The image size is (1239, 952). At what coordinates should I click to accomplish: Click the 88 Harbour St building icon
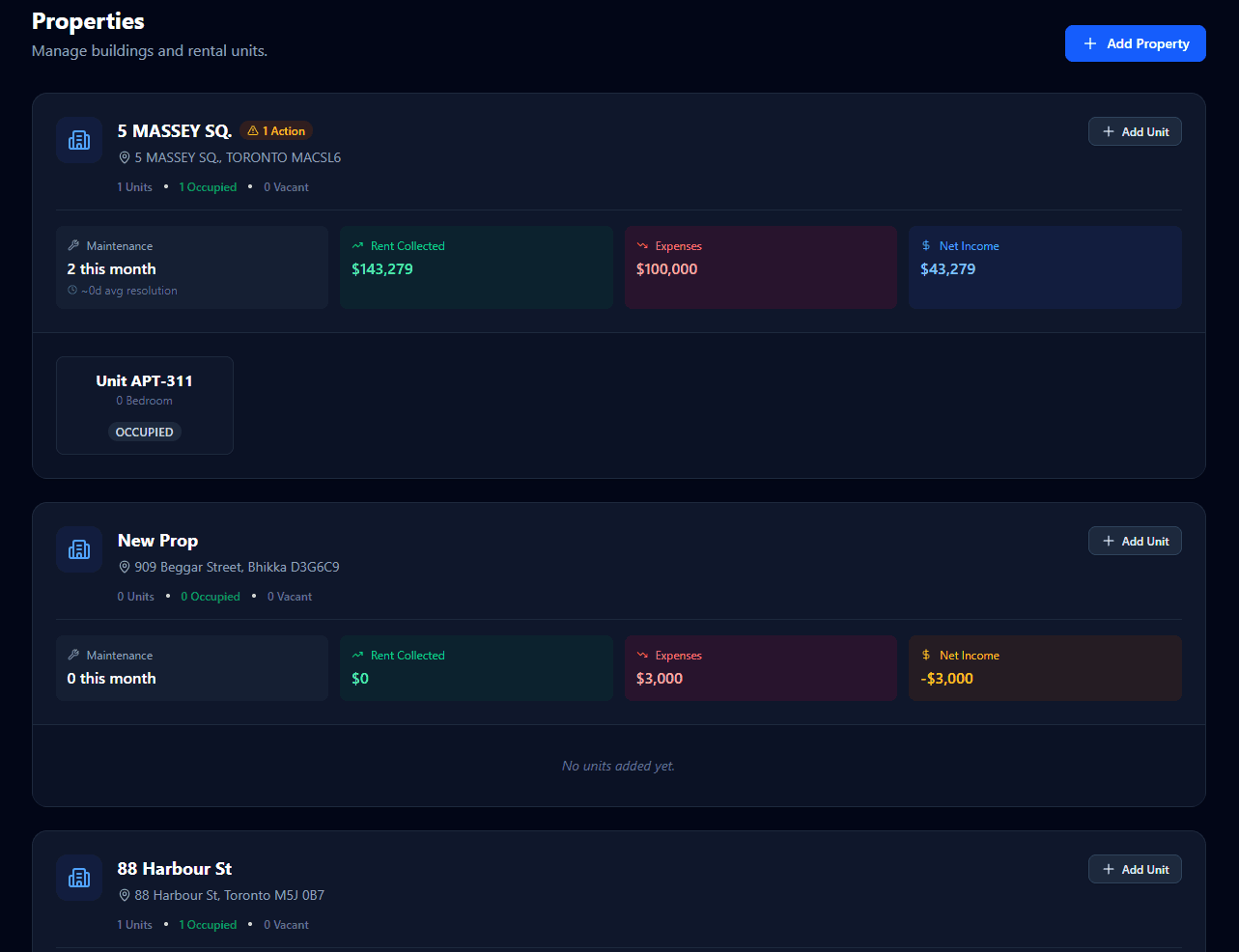pyautogui.click(x=79, y=878)
